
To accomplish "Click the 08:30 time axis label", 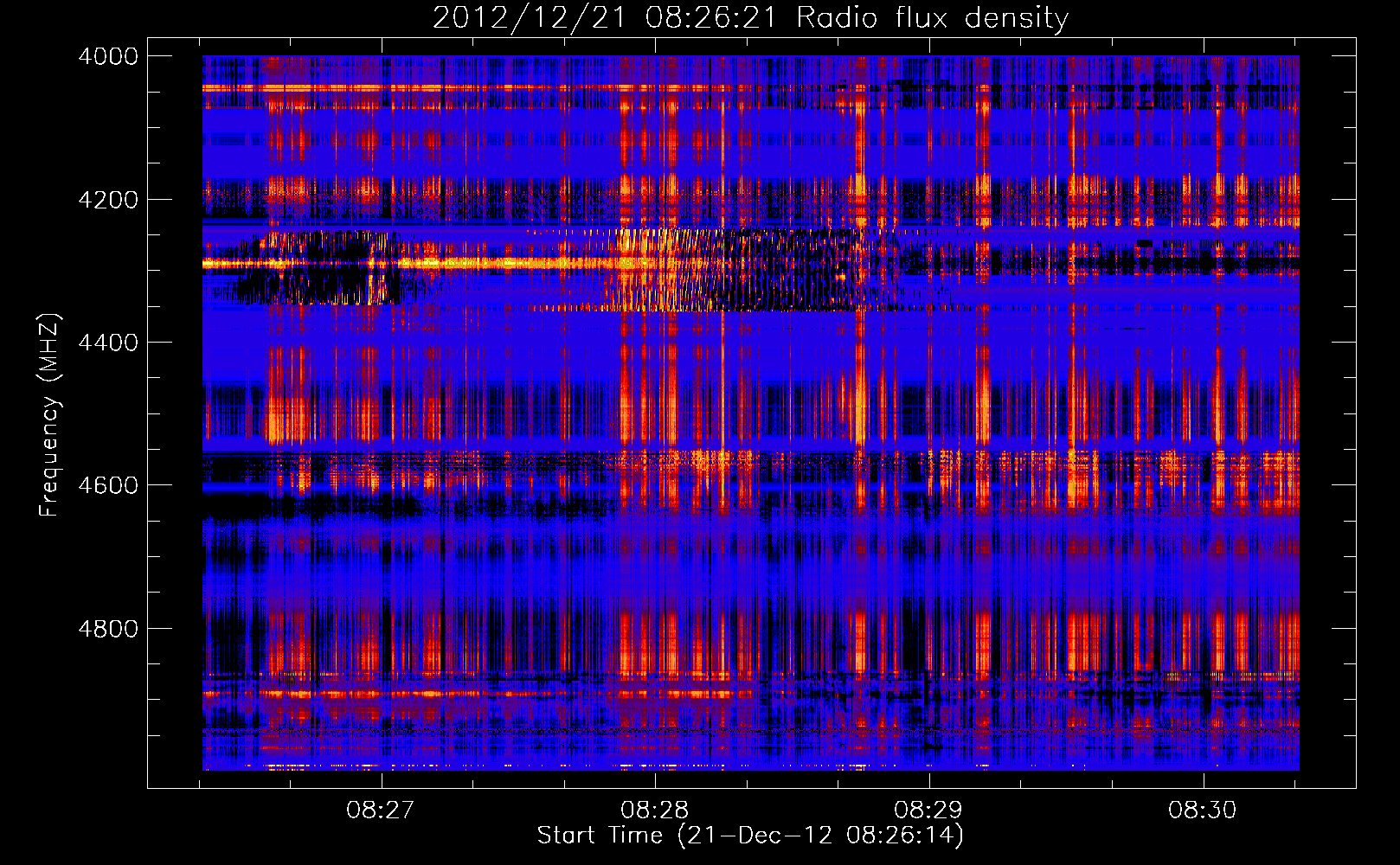I will coord(1203,811).
